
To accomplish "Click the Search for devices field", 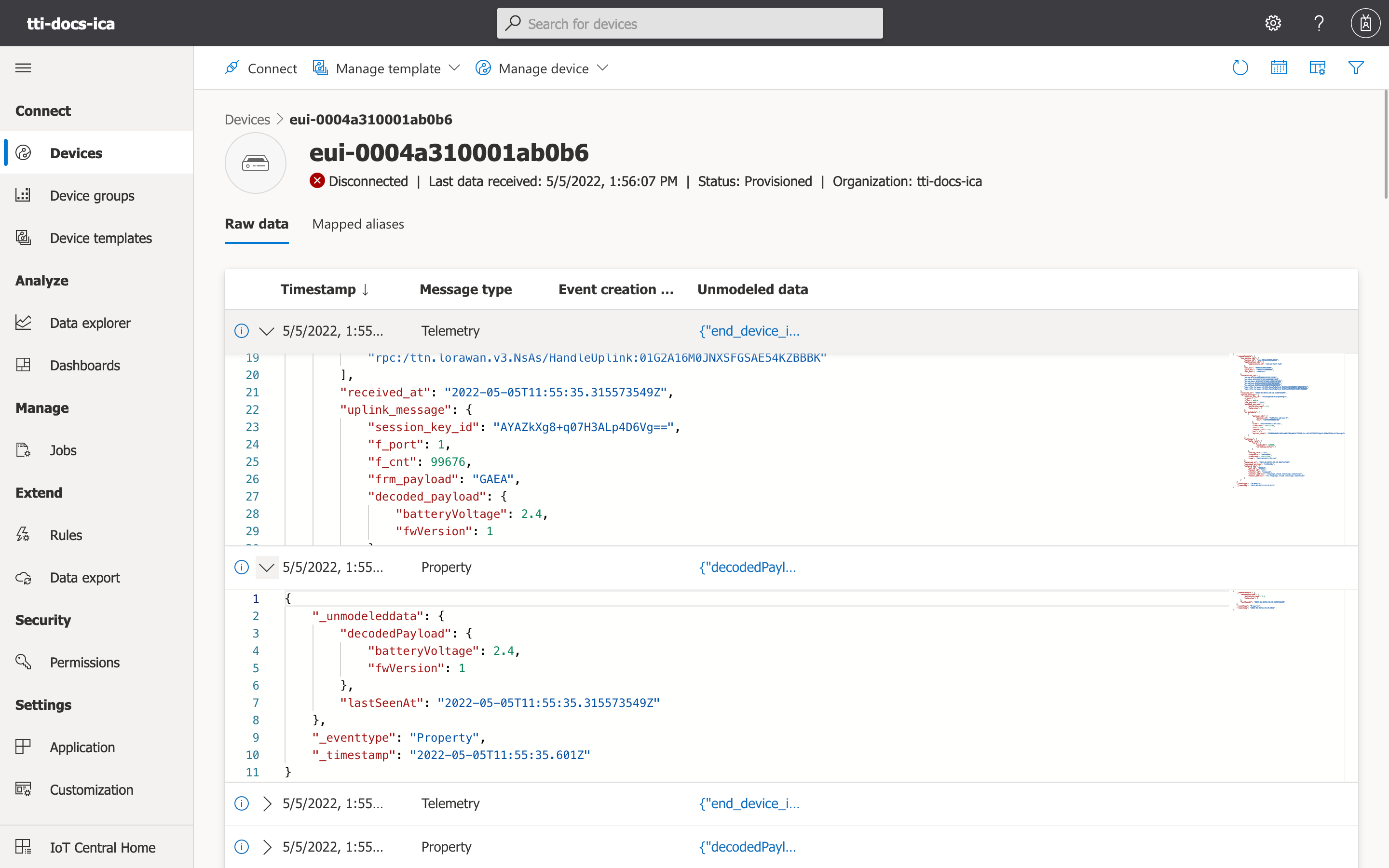I will [689, 24].
